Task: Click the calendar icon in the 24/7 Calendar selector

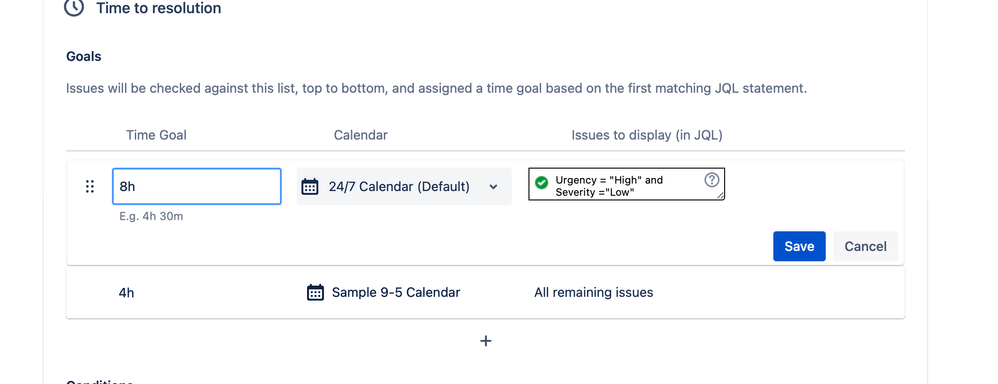Action: (x=309, y=187)
